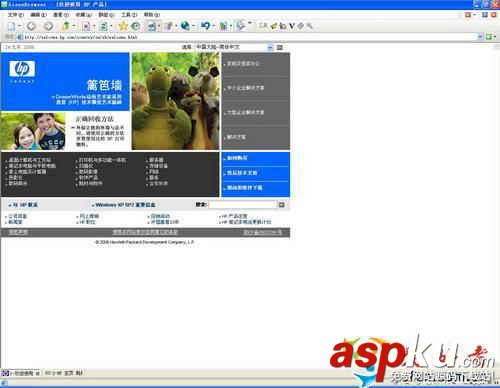The height and width of the screenshot is (388, 500).
Task: Open History with the green clock icon
Action: pos(135,26)
